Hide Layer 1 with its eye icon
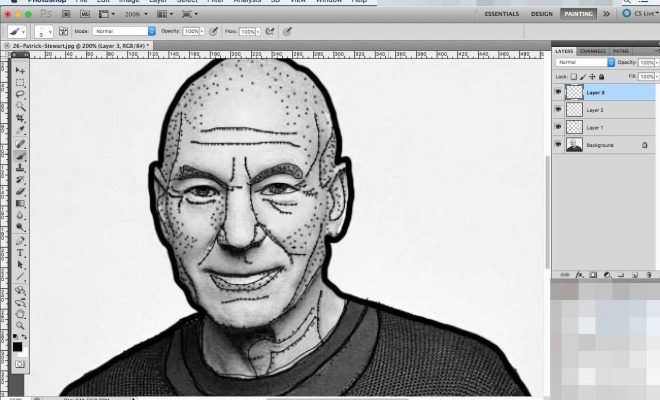This screenshot has width=660, height=400. click(x=558, y=127)
